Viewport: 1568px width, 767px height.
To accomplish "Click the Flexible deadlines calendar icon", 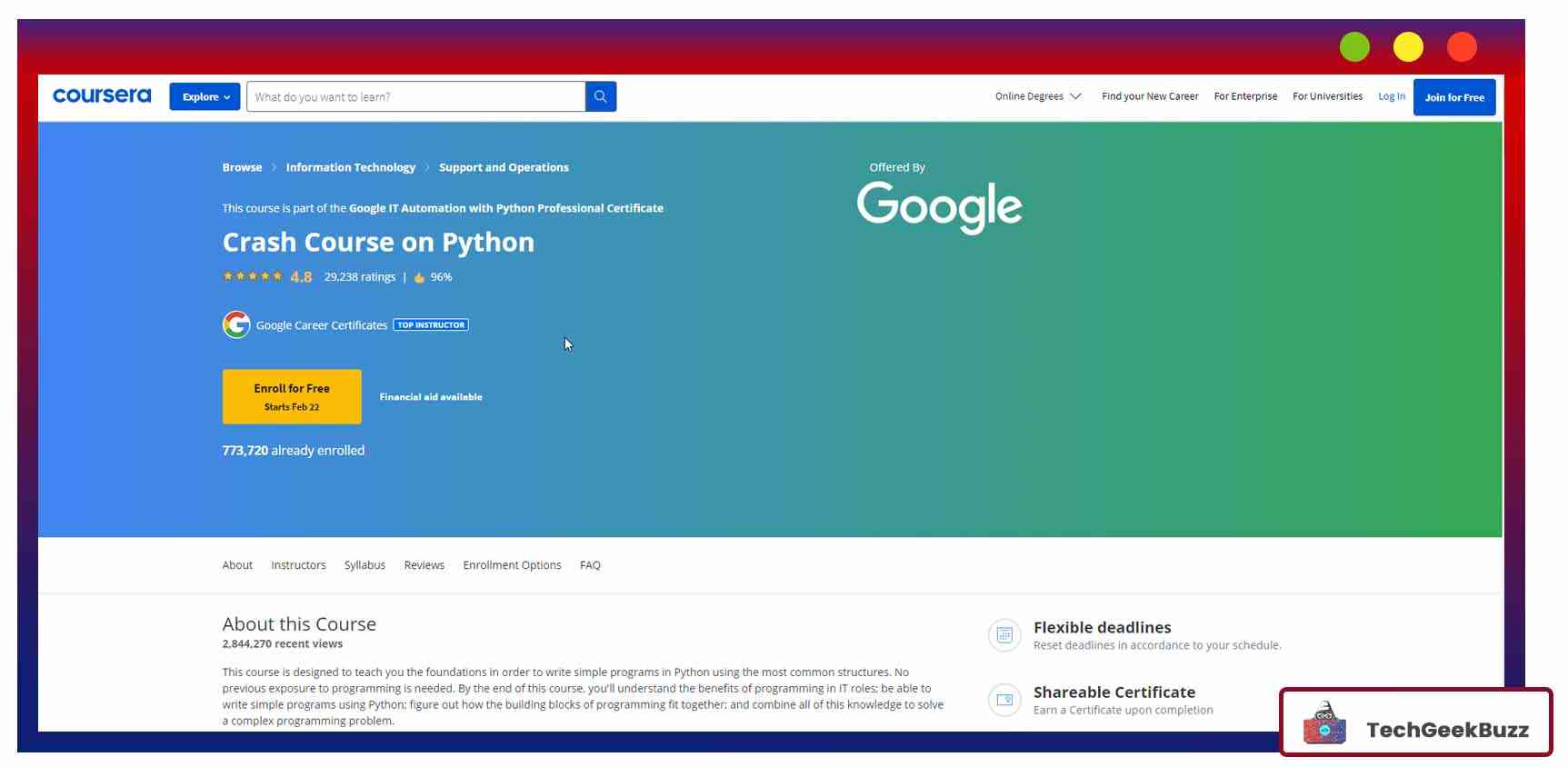I will coord(1004,635).
